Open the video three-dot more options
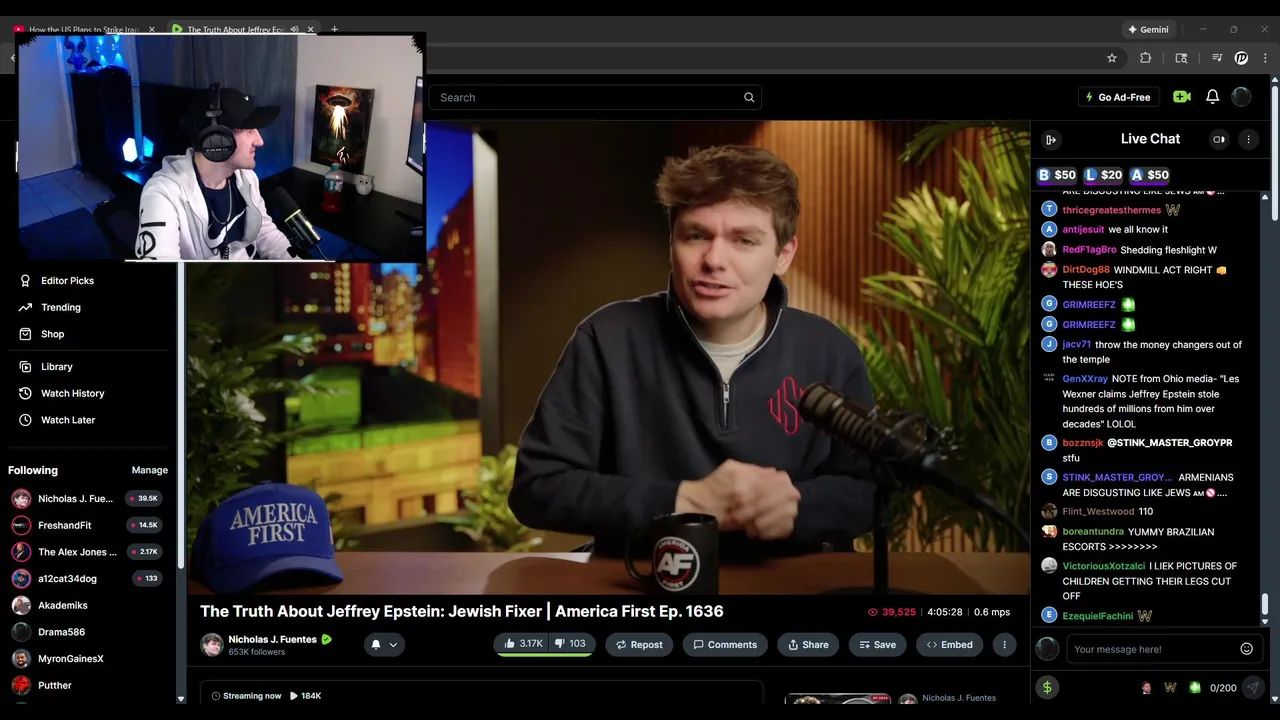 [x=1004, y=645]
